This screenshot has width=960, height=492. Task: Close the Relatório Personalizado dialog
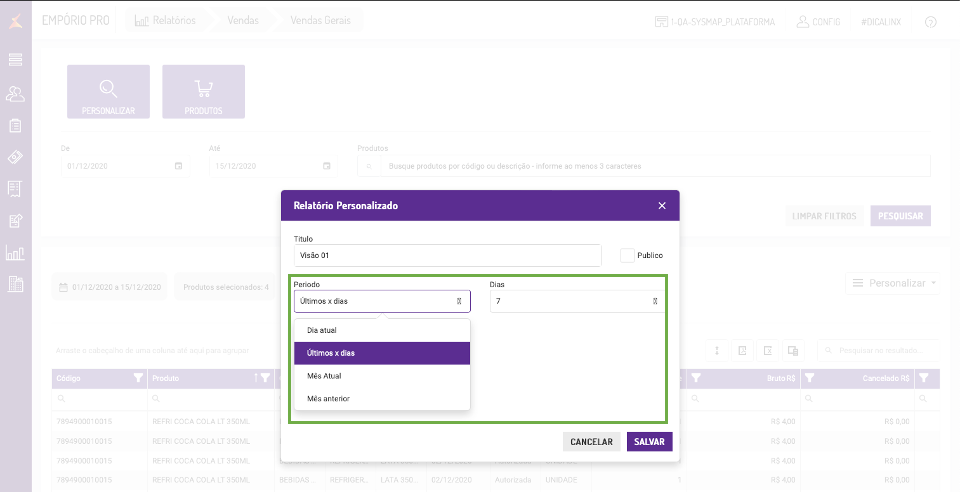[662, 205]
